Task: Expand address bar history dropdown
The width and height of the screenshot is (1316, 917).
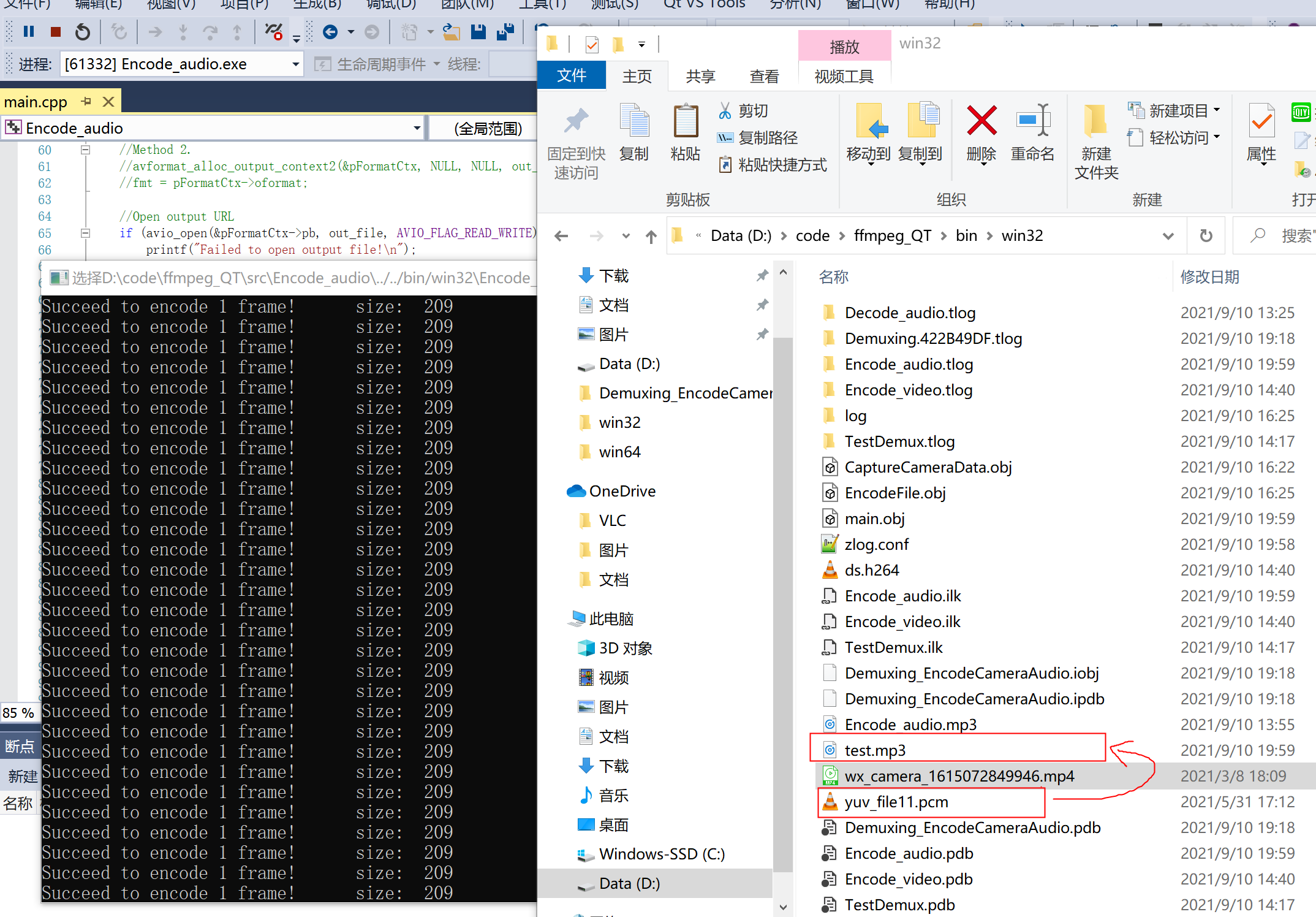Action: pos(1168,236)
